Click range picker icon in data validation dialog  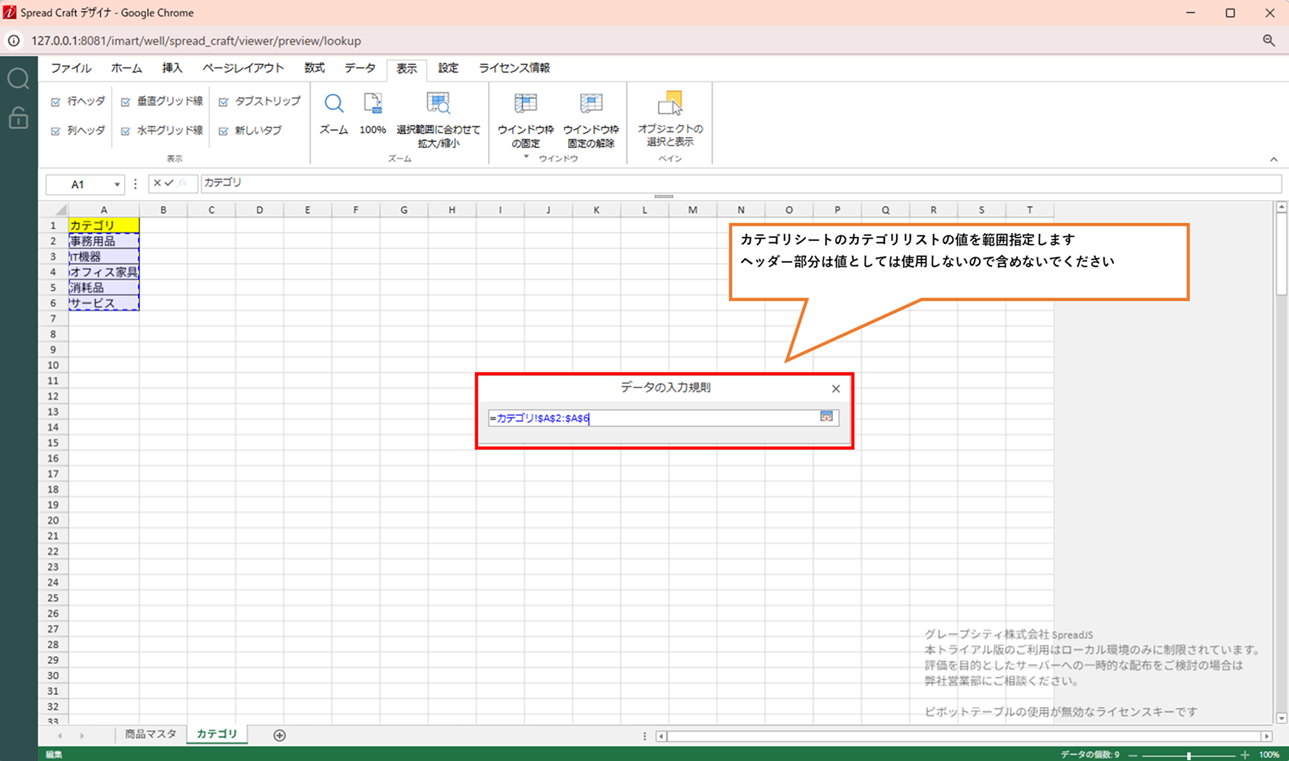pyautogui.click(x=827, y=417)
